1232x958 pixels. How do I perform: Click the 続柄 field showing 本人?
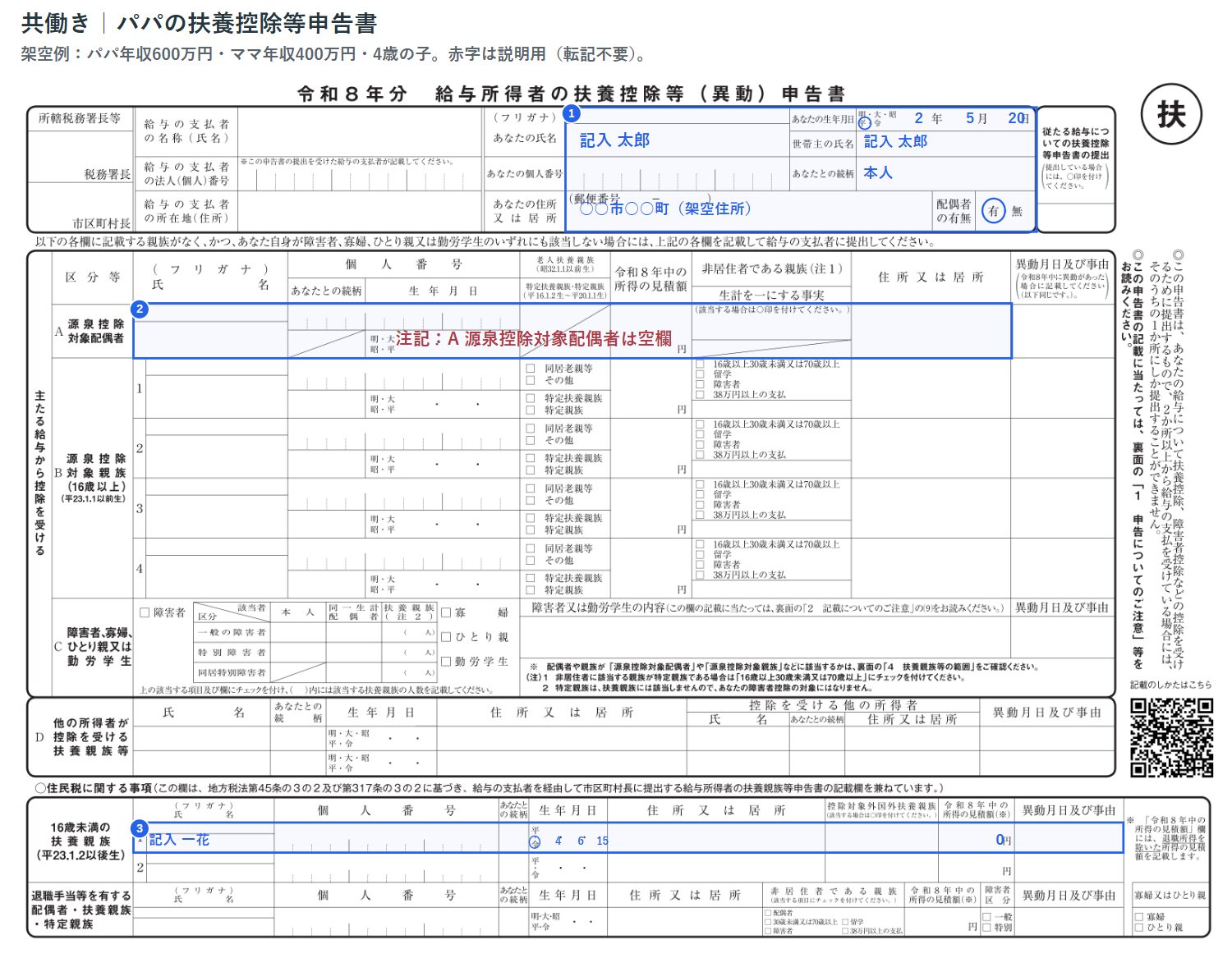coord(877,172)
